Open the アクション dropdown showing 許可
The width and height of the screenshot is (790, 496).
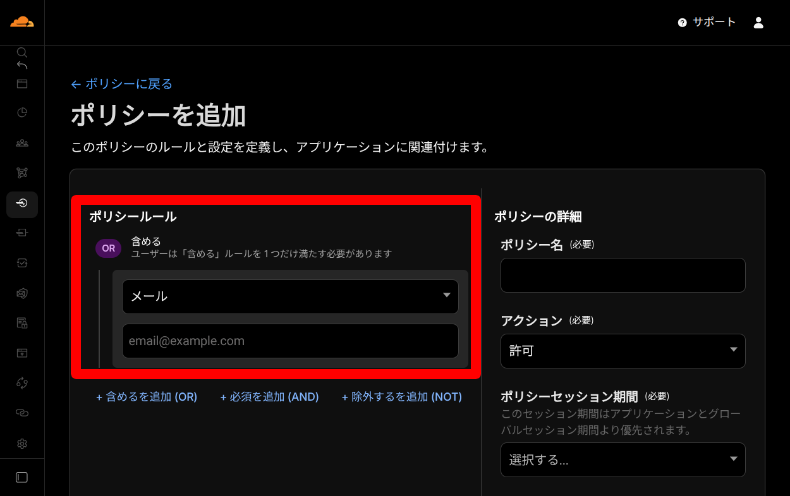(623, 351)
